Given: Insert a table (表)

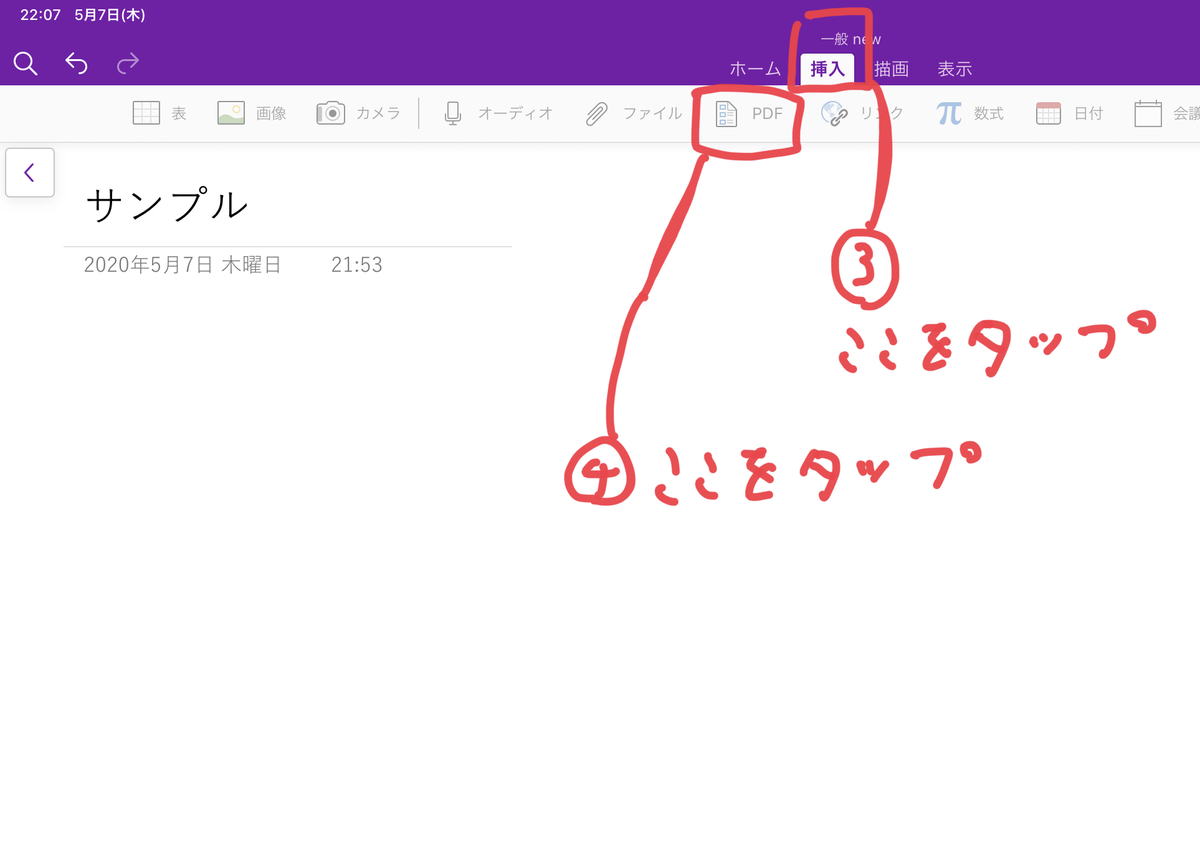Looking at the screenshot, I should 160,113.
